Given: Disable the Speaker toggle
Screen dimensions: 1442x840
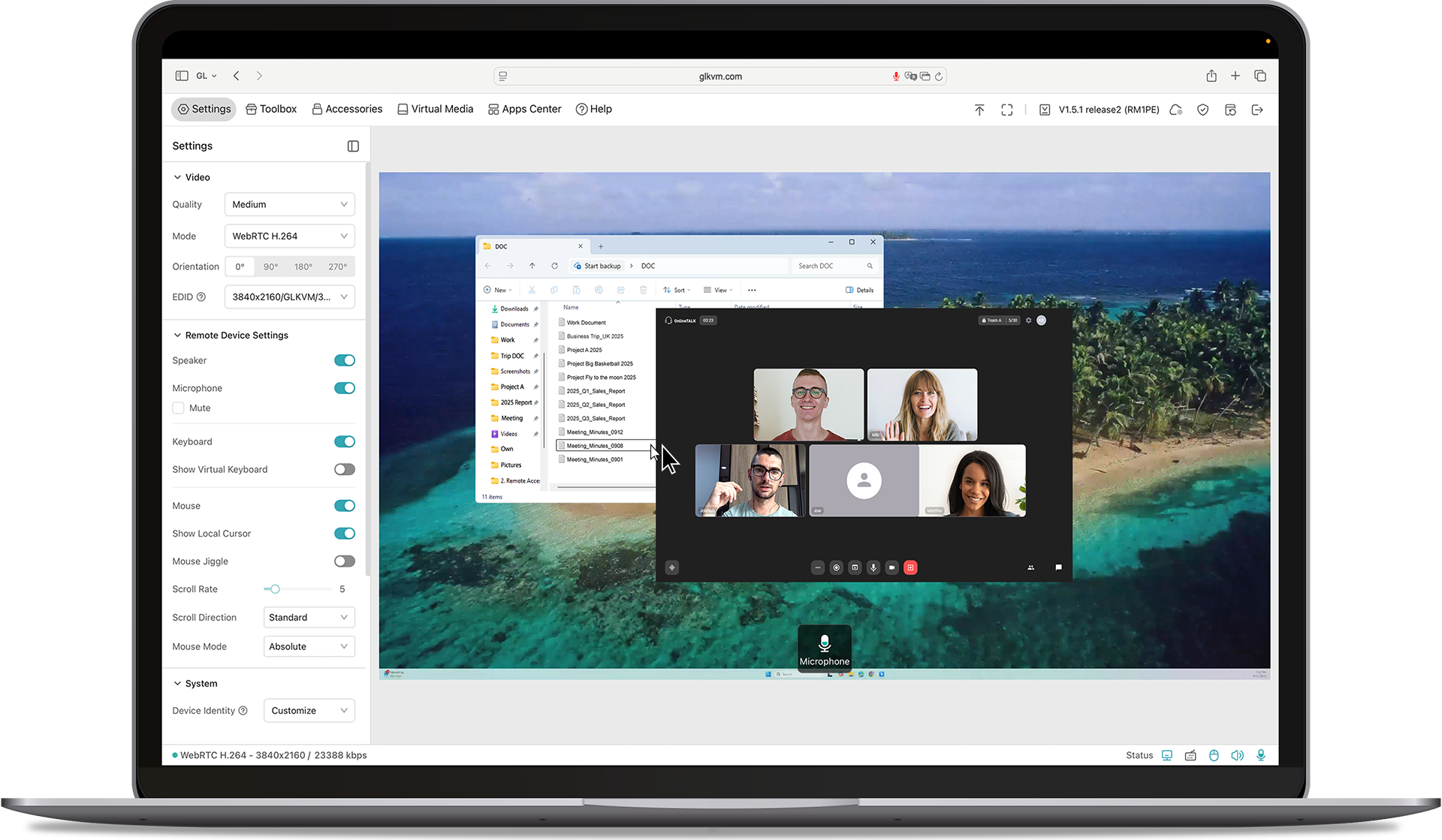Looking at the screenshot, I should [344, 360].
